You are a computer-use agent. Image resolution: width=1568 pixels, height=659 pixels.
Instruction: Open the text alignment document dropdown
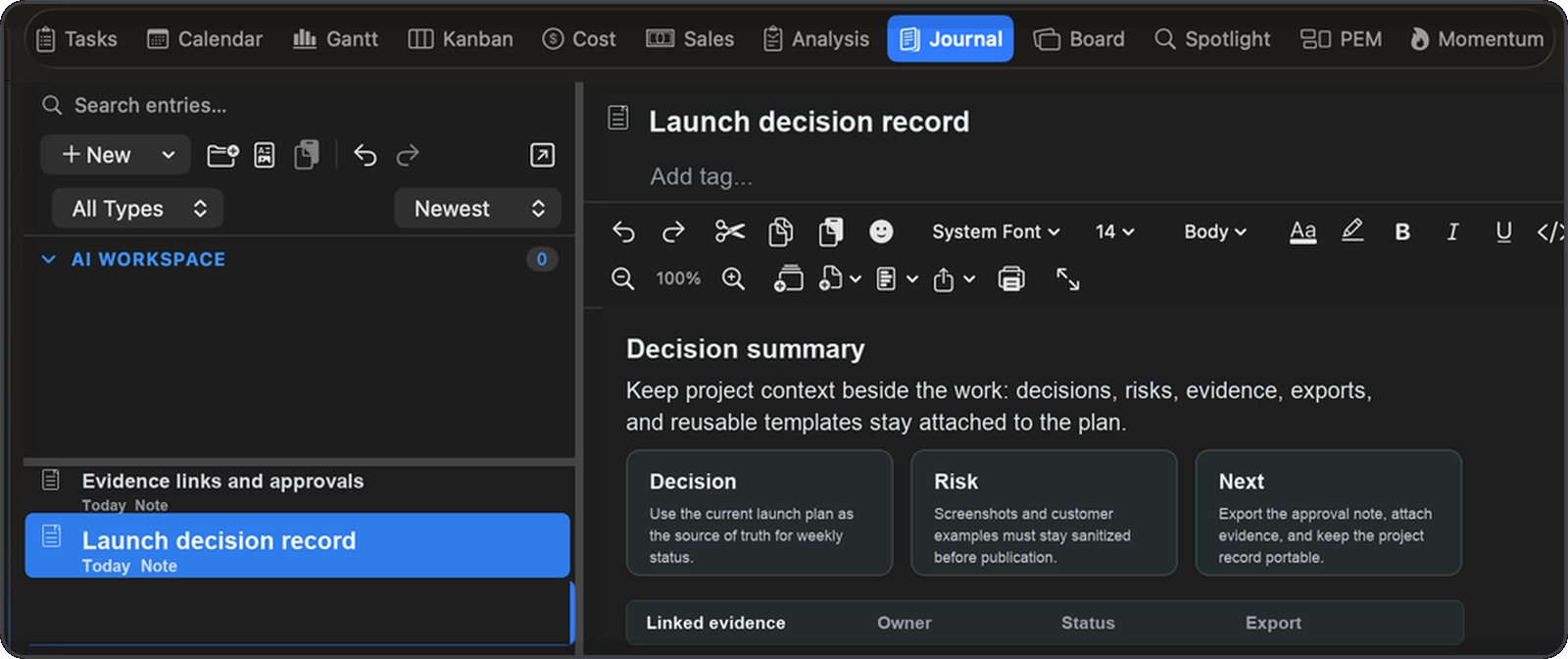(x=897, y=279)
